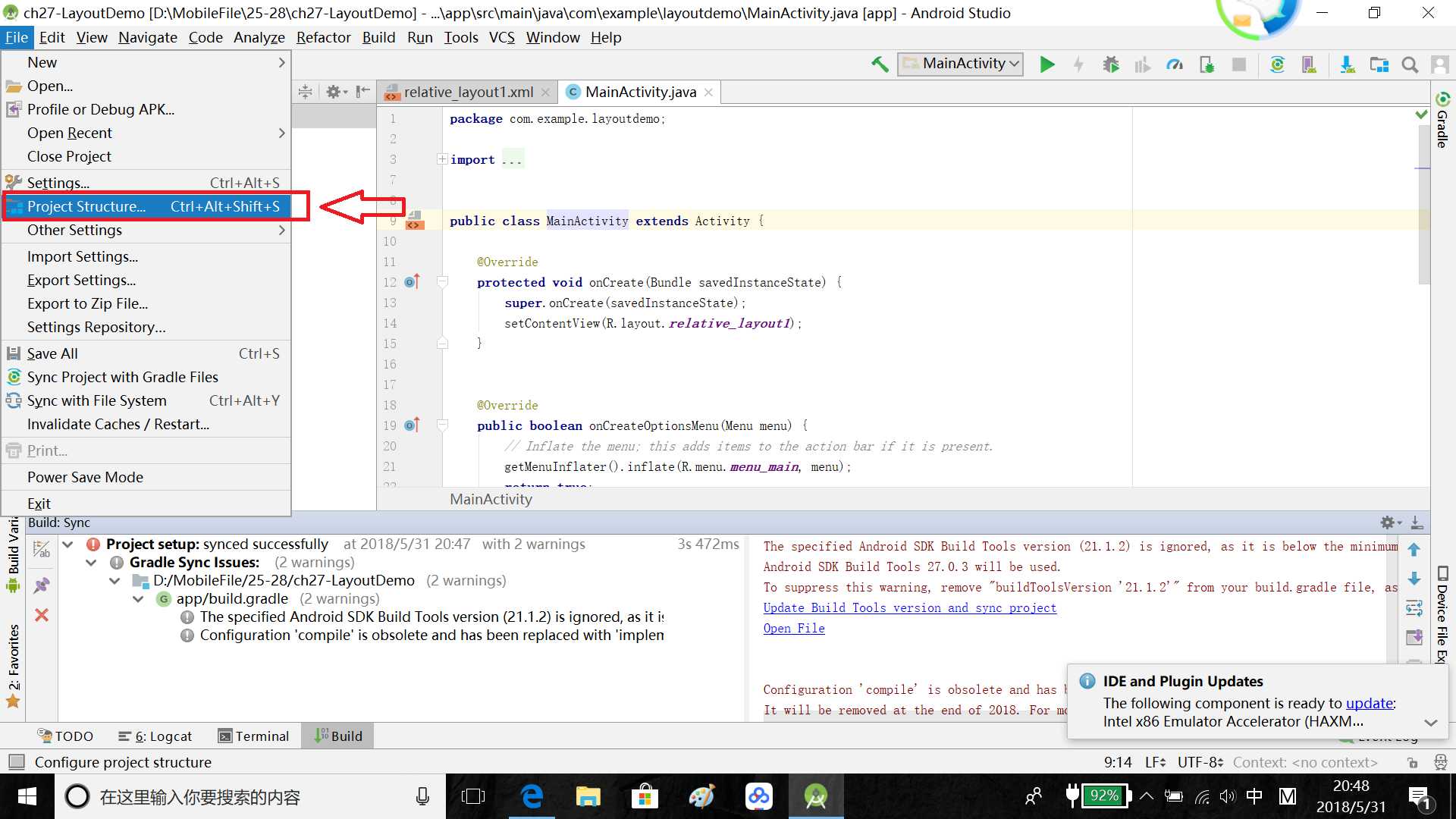Click the Run app button (green triangle)
1456x819 pixels.
[1046, 64]
